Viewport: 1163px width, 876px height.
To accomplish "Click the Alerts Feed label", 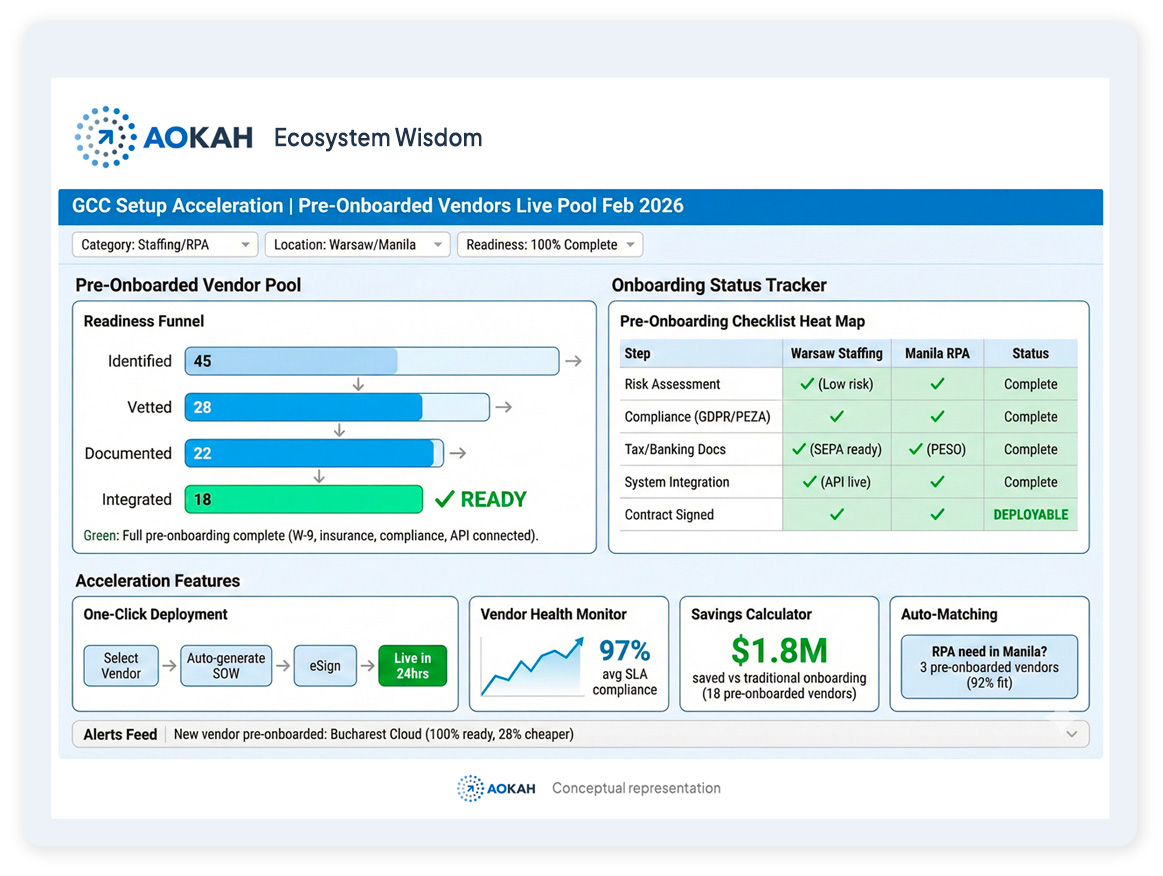I will 120,734.
